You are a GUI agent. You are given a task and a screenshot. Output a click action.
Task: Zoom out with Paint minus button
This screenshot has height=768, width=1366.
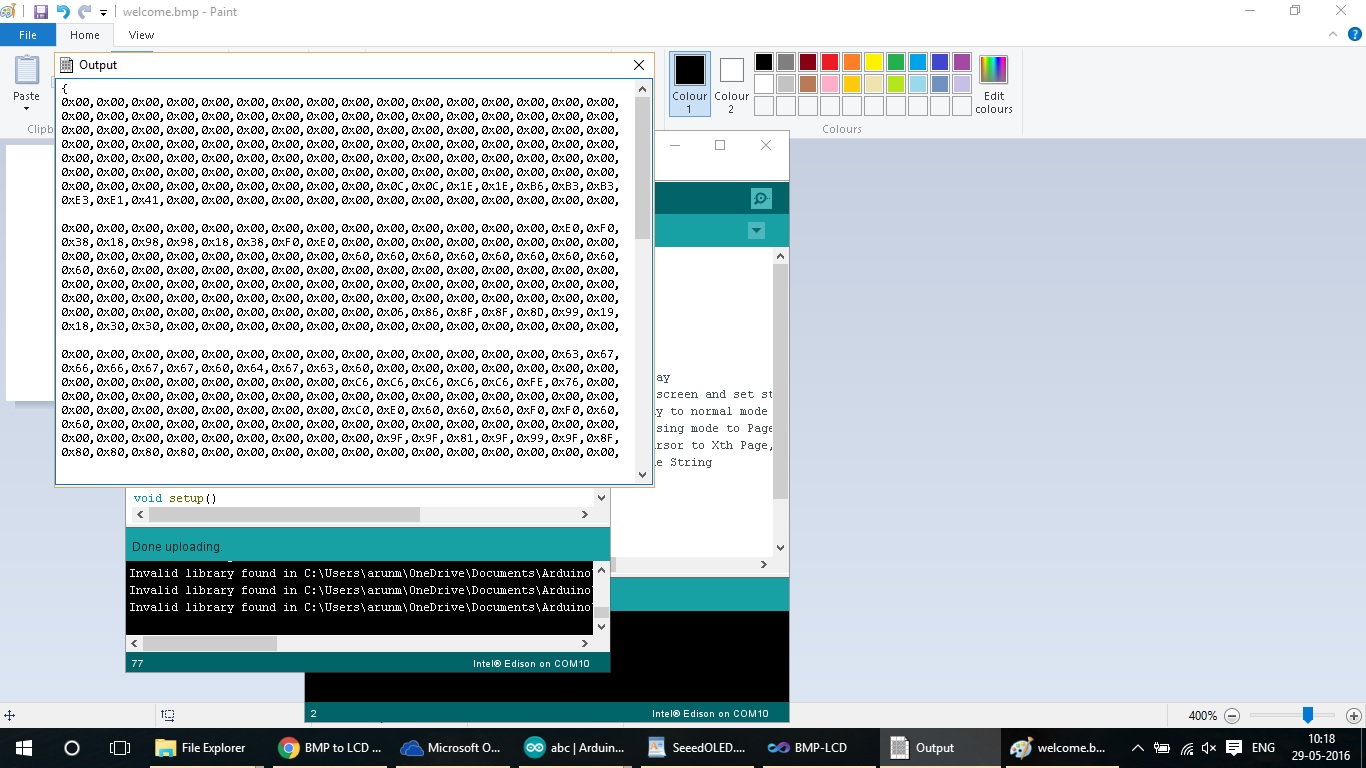tap(1232, 716)
